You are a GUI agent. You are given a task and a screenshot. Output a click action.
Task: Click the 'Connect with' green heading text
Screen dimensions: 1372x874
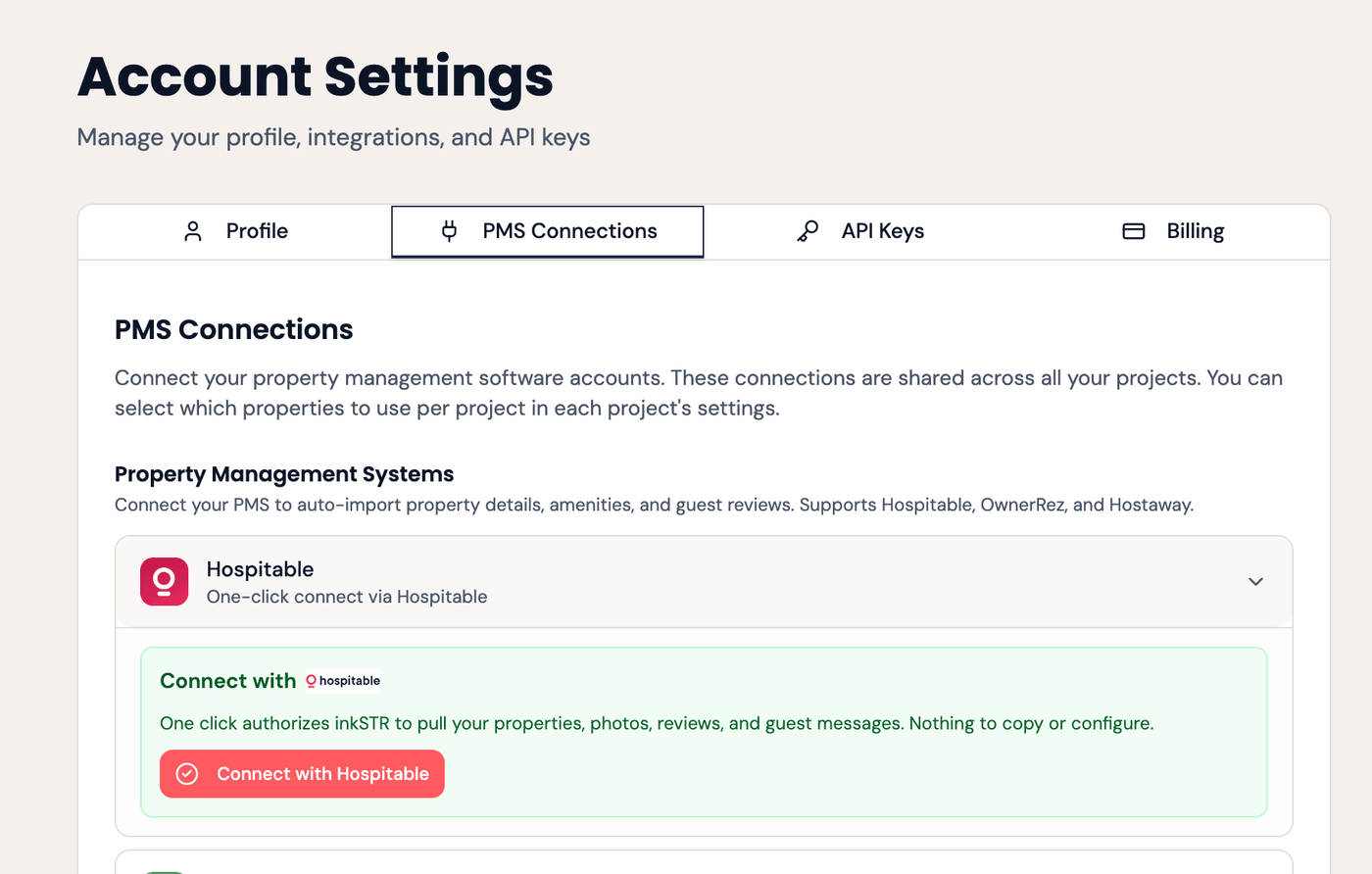coord(227,681)
